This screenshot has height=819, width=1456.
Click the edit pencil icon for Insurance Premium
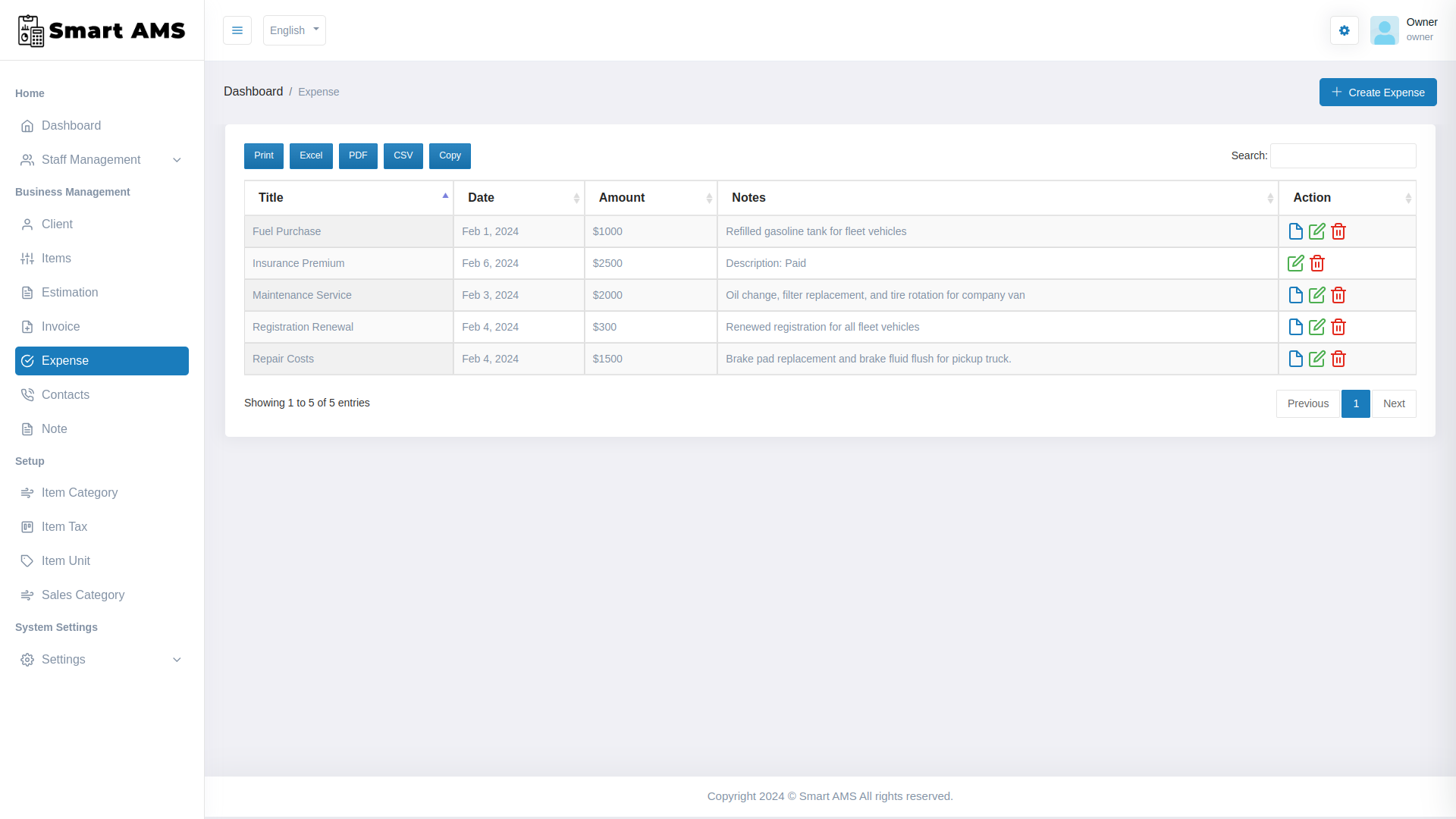[x=1296, y=263]
